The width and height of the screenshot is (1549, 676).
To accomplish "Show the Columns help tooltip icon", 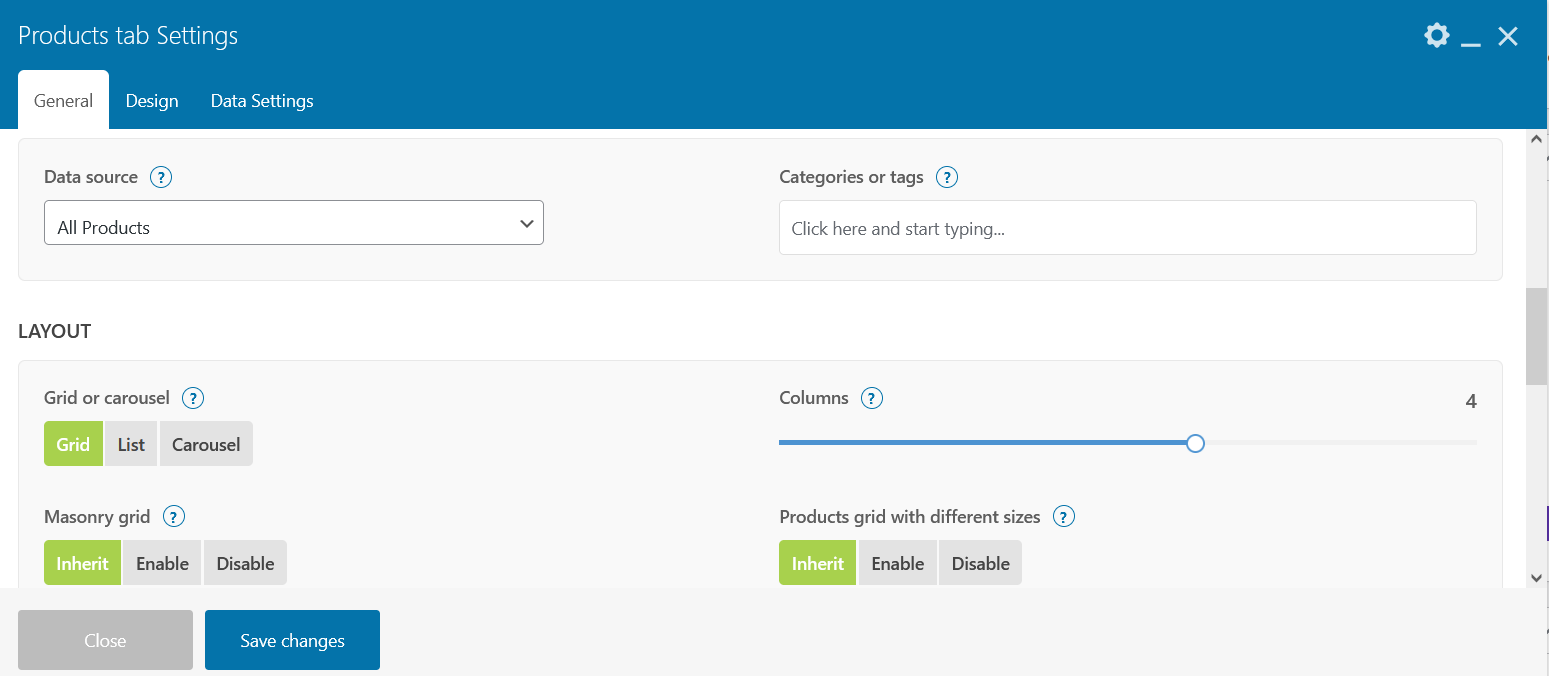I will click(x=872, y=398).
